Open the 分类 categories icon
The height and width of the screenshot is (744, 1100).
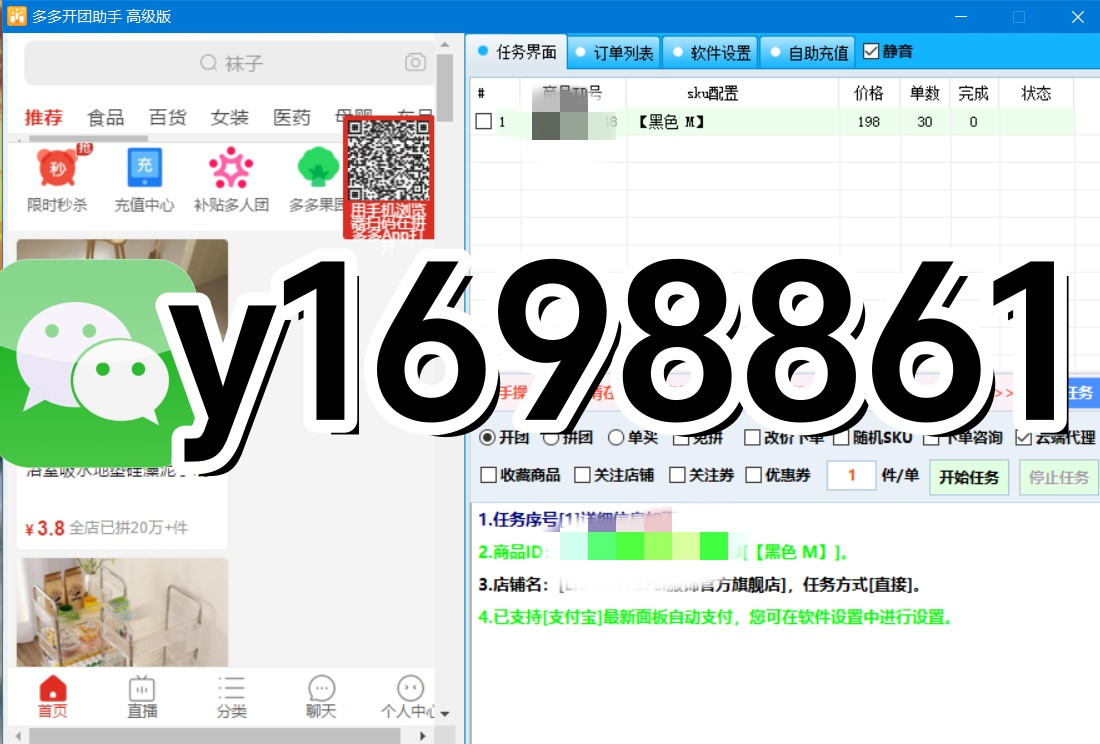point(231,695)
